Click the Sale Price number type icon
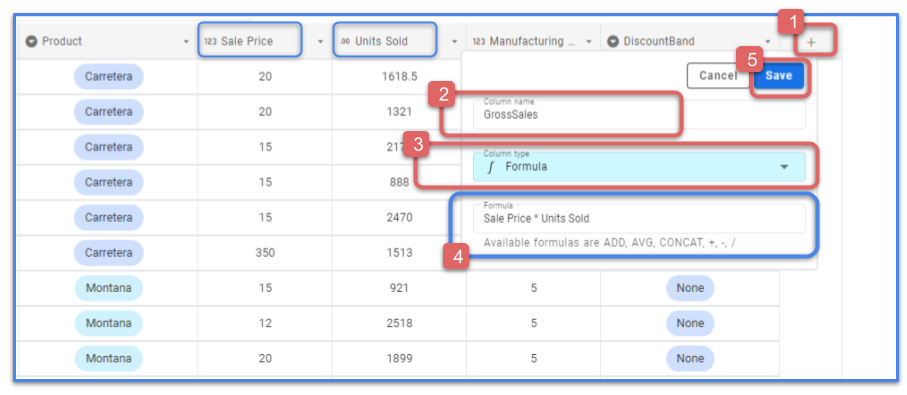This screenshot has width=907, height=395. (210, 41)
